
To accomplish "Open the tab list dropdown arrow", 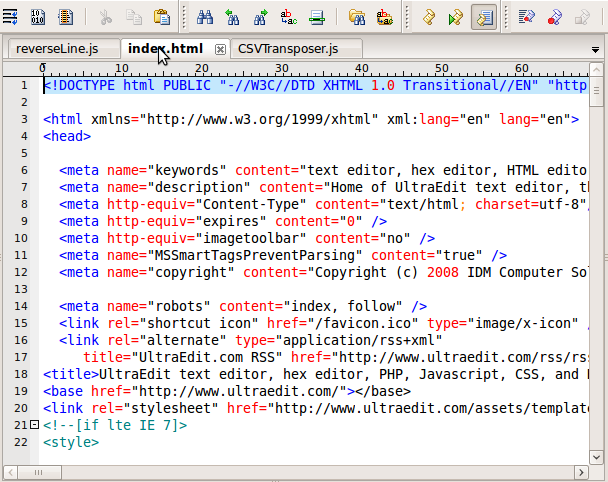I will coord(596,50).
